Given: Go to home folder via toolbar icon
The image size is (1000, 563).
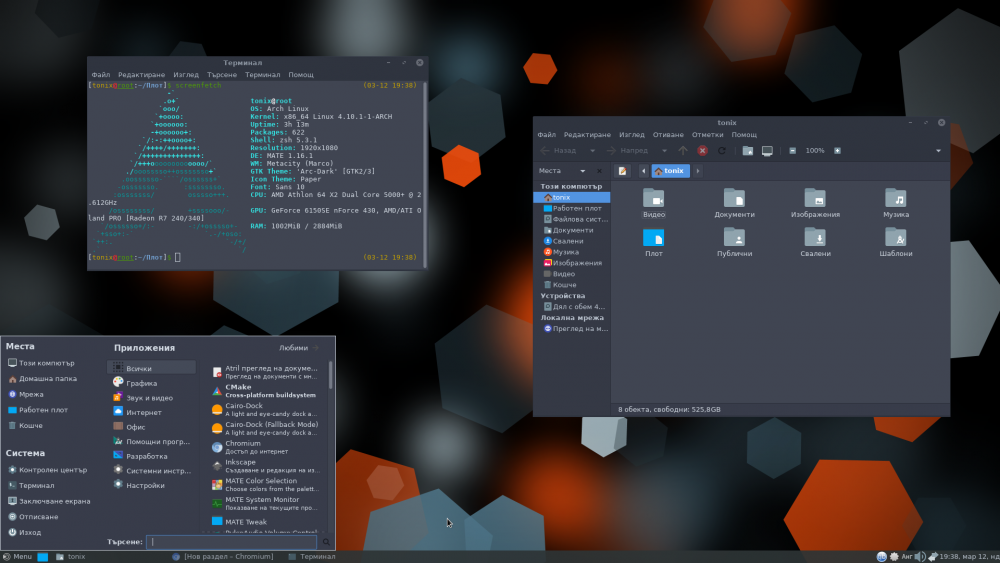Looking at the screenshot, I should (x=747, y=150).
